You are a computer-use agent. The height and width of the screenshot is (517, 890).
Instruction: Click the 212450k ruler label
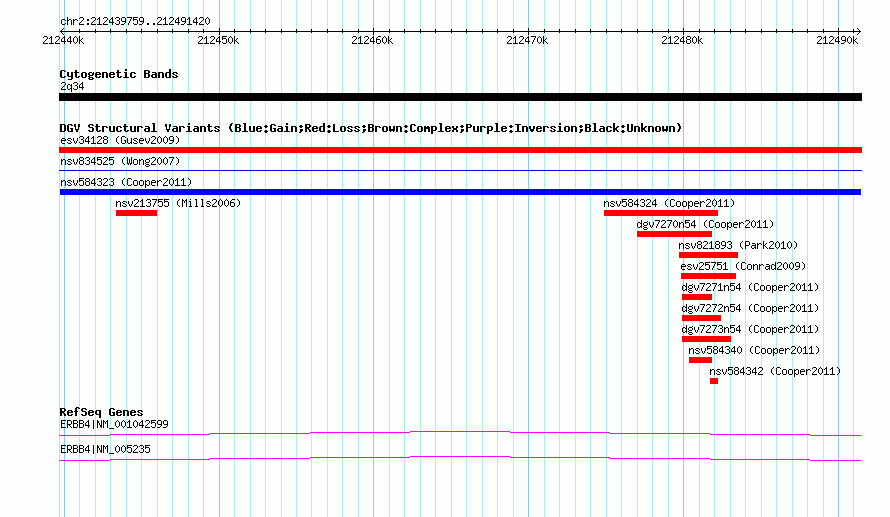218,40
